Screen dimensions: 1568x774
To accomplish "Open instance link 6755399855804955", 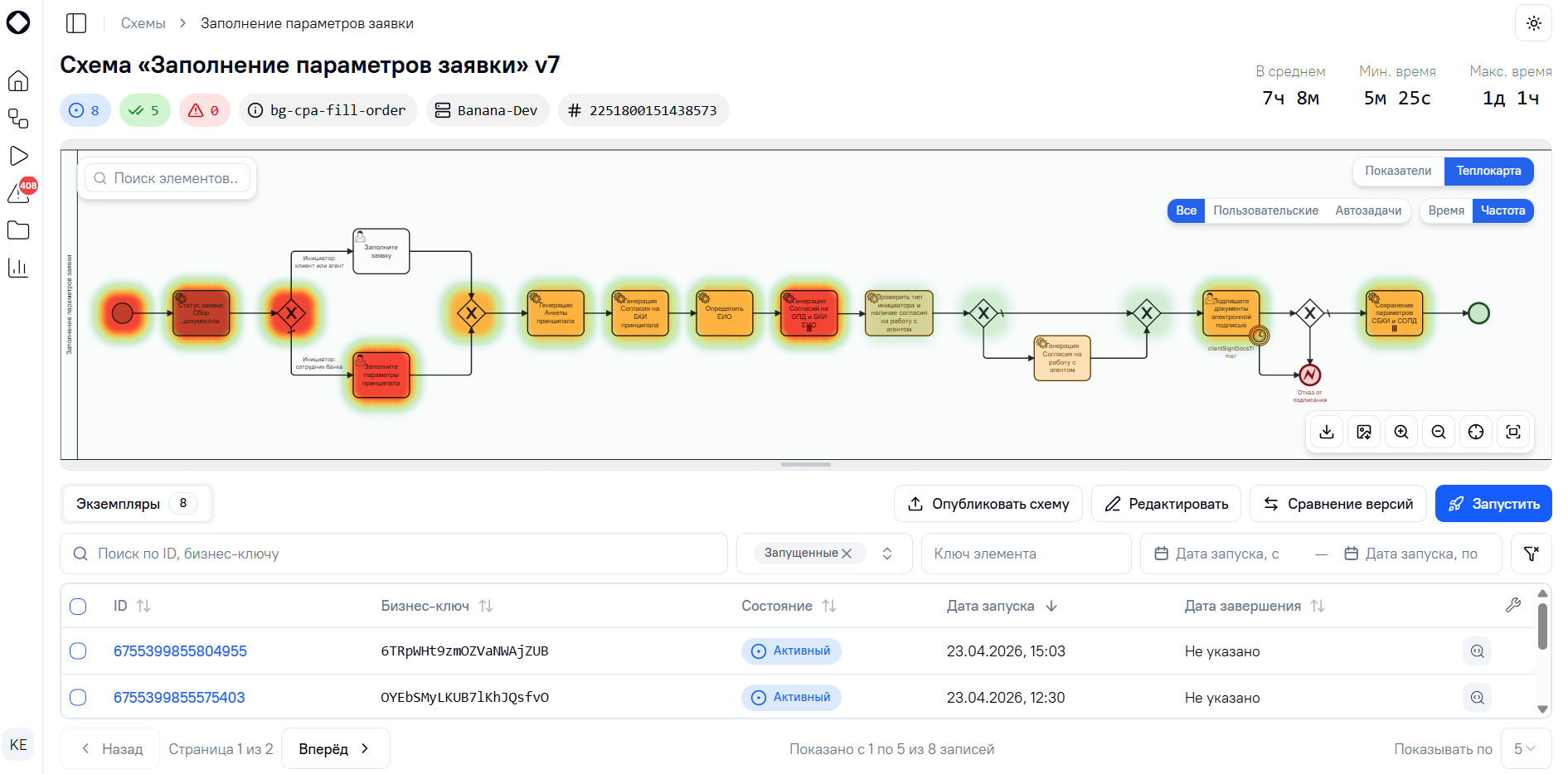I will click(x=180, y=651).
